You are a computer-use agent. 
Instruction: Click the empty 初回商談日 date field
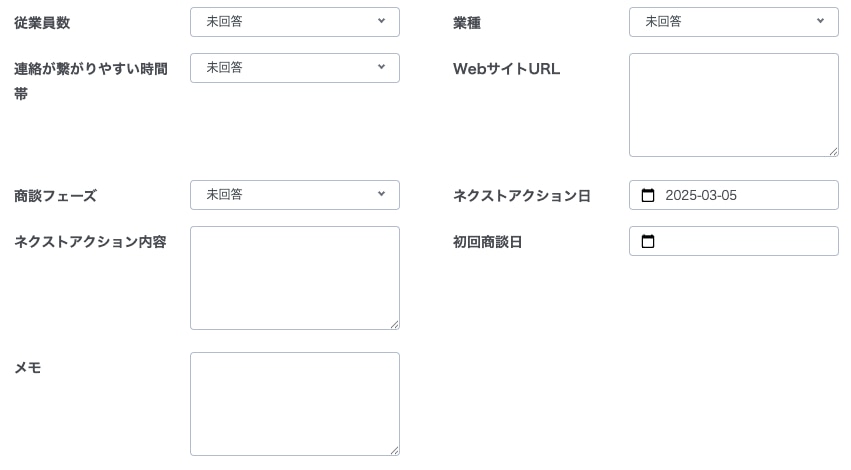click(734, 241)
